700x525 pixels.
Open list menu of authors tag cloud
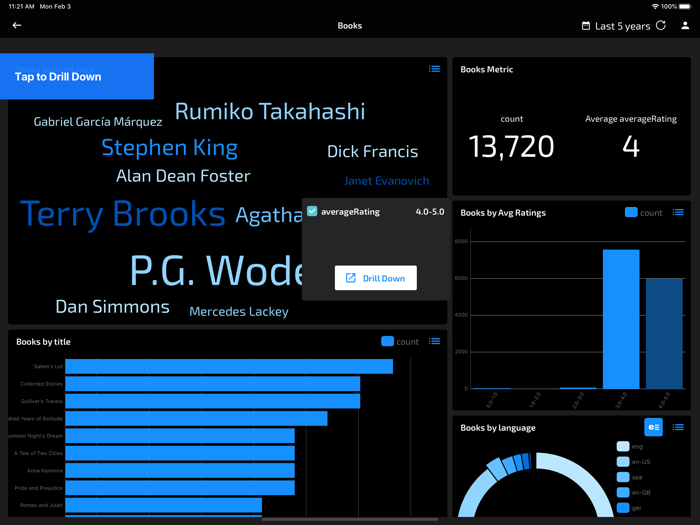[x=434, y=69]
